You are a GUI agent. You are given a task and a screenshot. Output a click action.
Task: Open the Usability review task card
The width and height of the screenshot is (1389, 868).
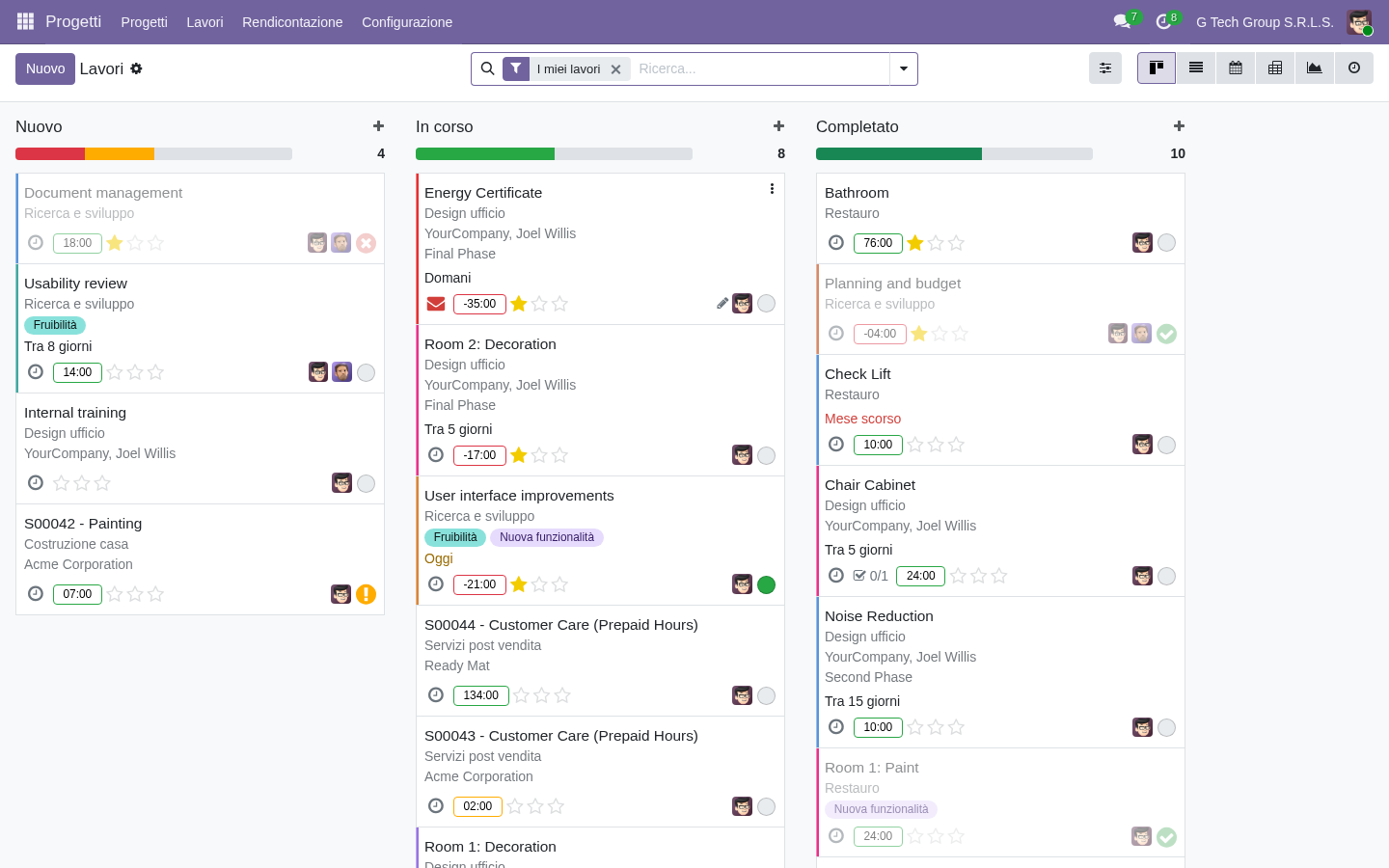pyautogui.click(x=201, y=329)
